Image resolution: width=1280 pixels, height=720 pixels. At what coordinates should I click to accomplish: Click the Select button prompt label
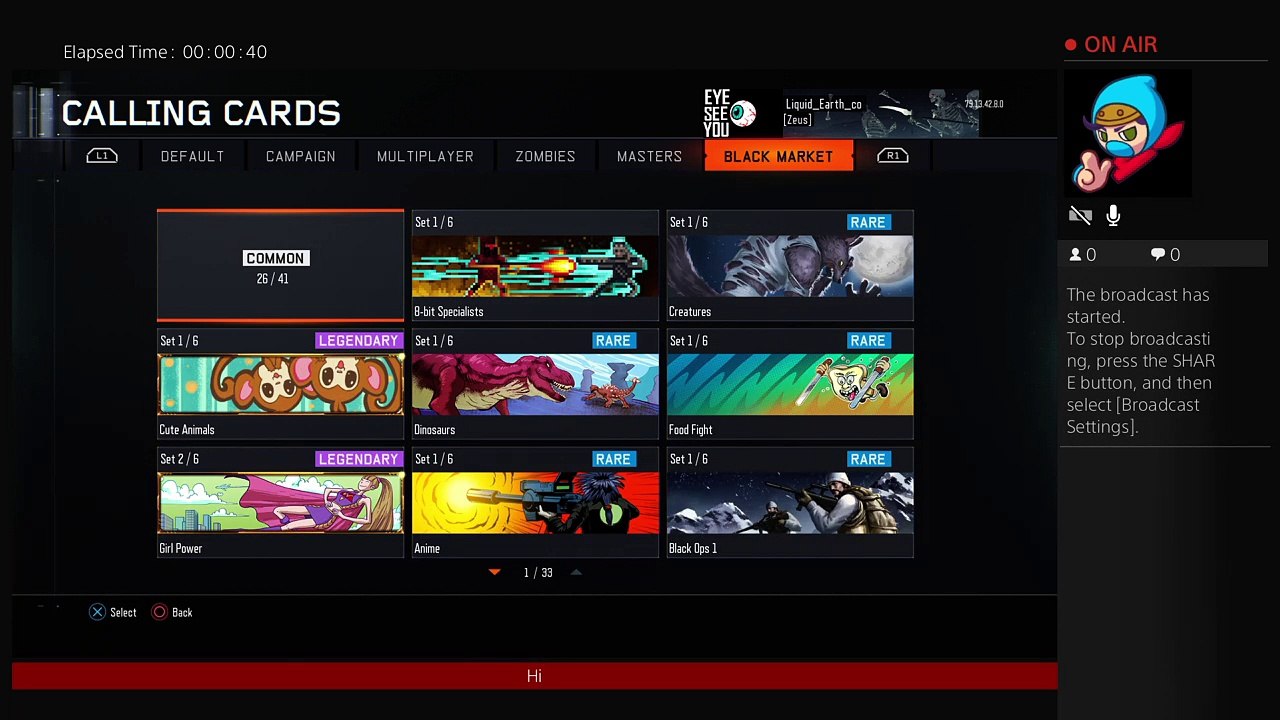(x=123, y=612)
